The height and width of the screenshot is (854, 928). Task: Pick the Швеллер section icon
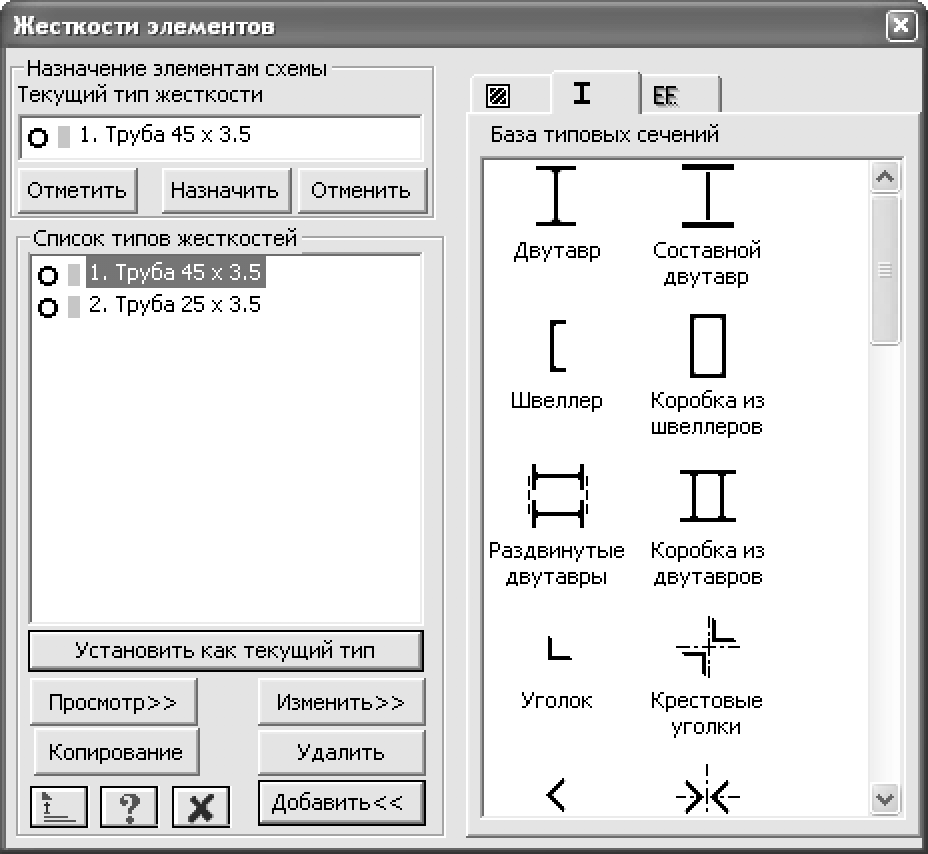(558, 346)
